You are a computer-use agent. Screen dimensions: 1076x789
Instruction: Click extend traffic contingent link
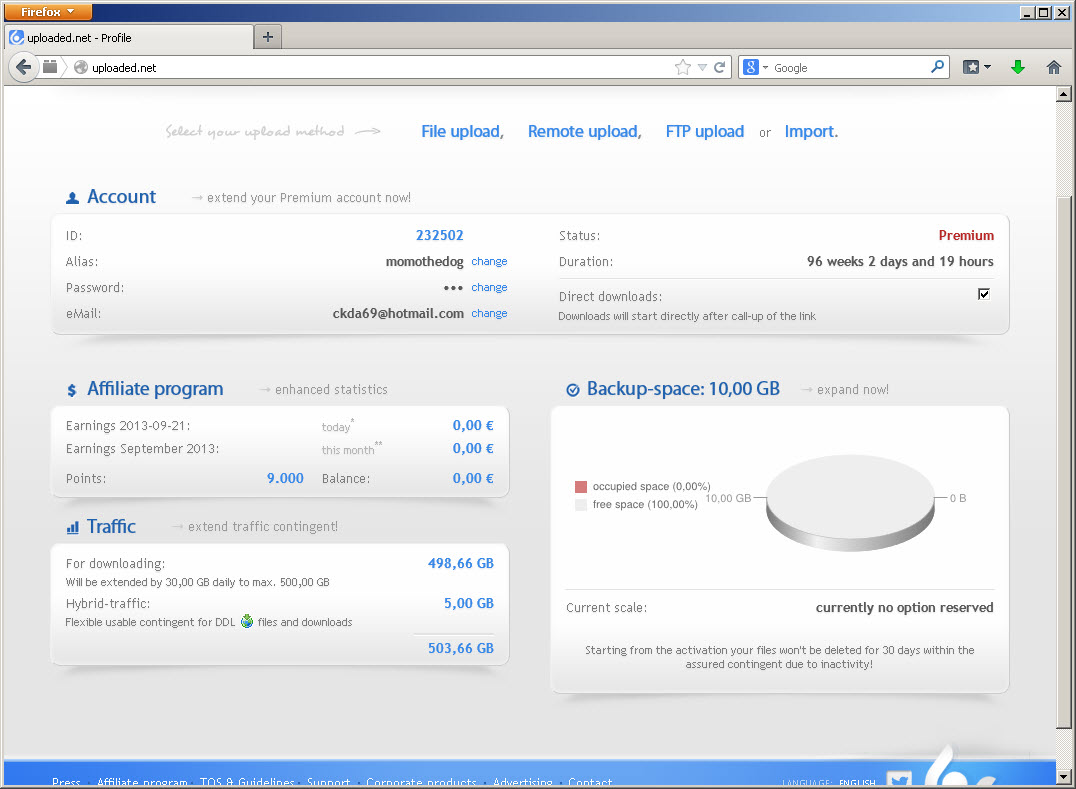click(x=263, y=526)
